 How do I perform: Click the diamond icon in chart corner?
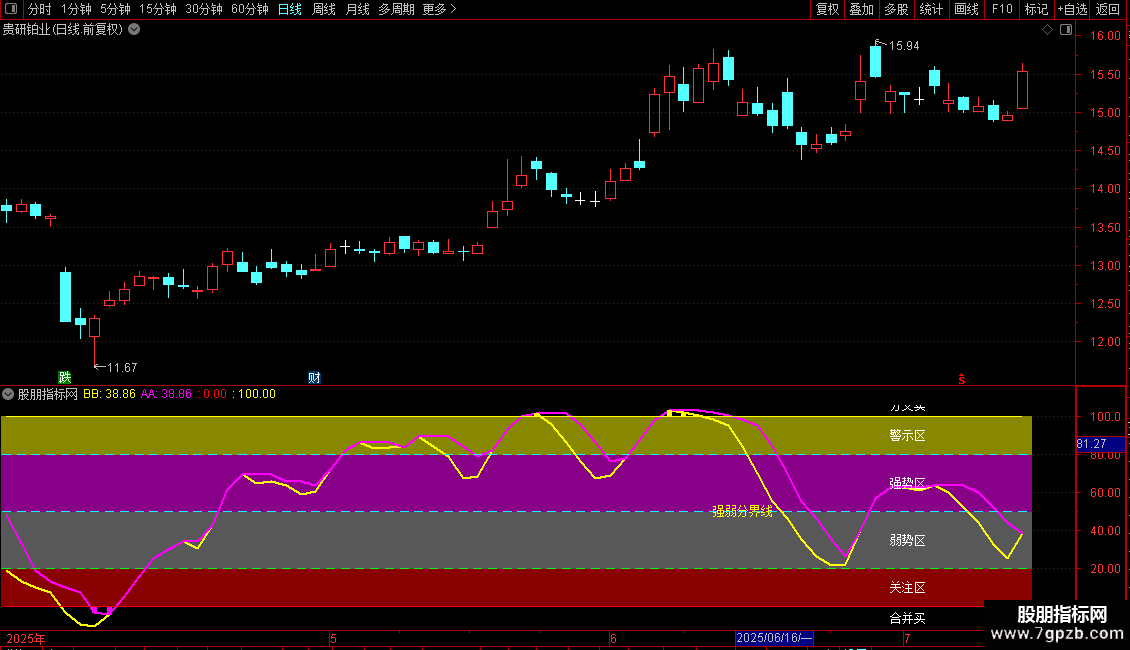(x=1048, y=30)
